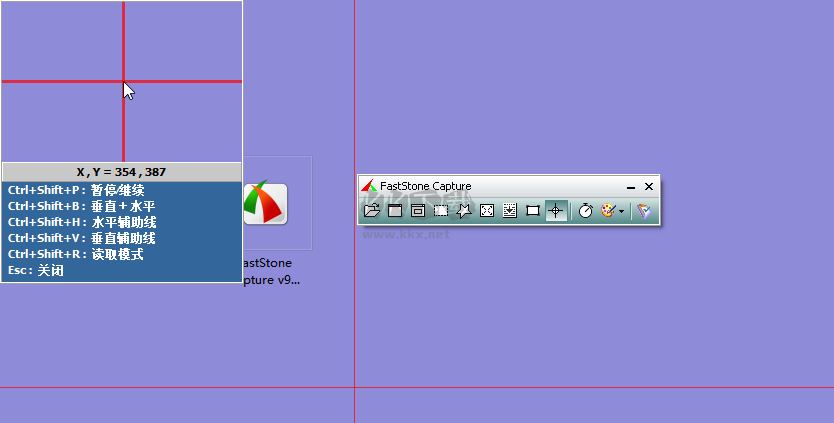
Task: Click the FastStone Capture title text
Action: pyautogui.click(x=426, y=186)
